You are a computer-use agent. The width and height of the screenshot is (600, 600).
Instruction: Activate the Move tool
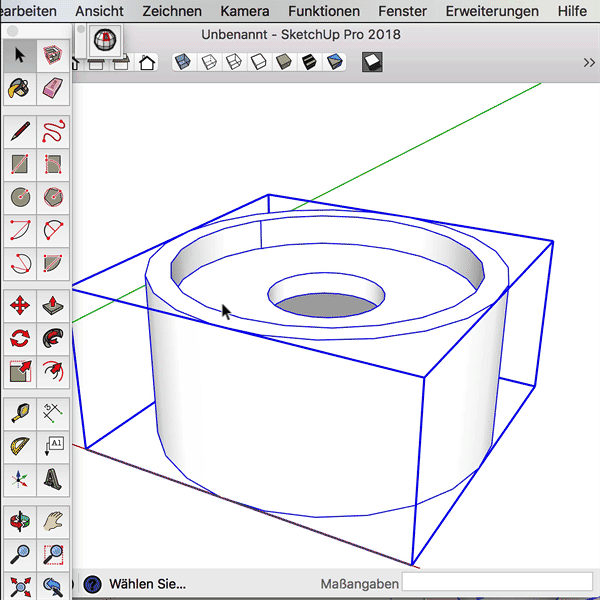tap(19, 305)
